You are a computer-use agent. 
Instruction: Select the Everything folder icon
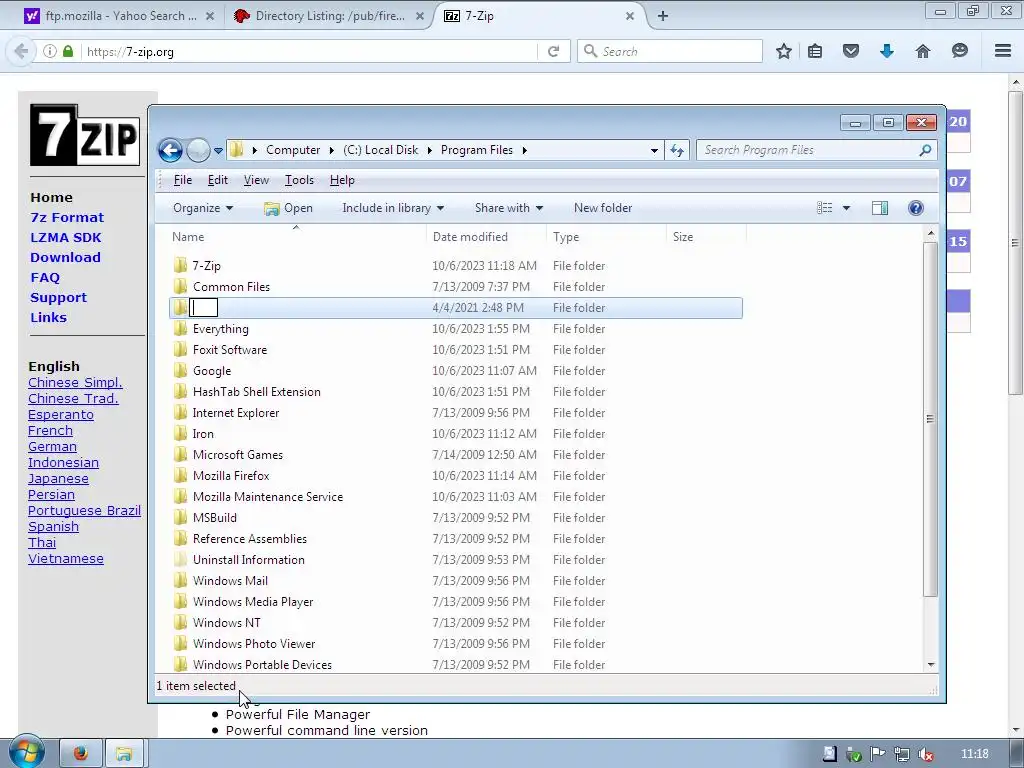pyautogui.click(x=181, y=328)
